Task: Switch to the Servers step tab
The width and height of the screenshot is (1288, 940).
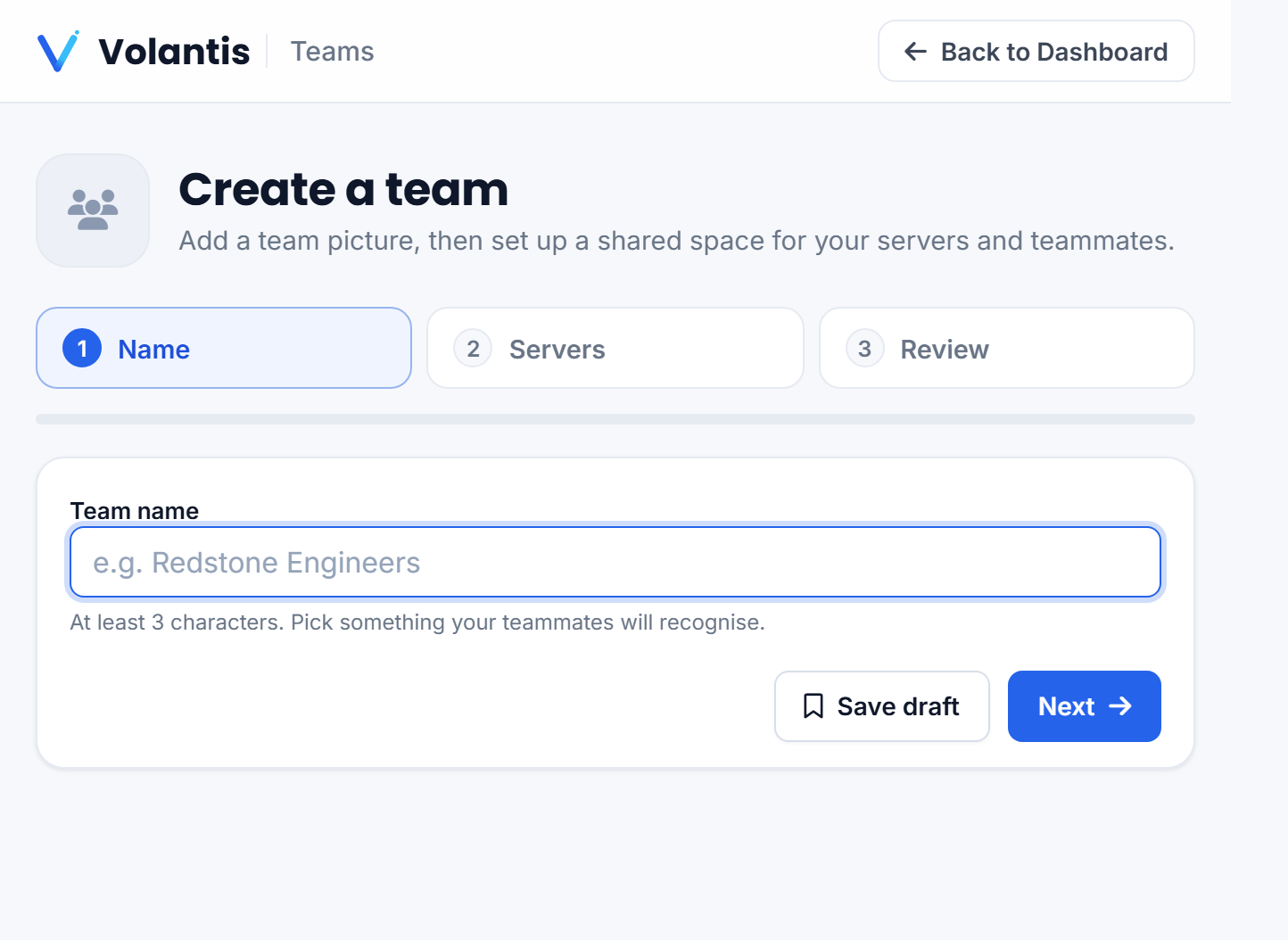Action: (615, 348)
